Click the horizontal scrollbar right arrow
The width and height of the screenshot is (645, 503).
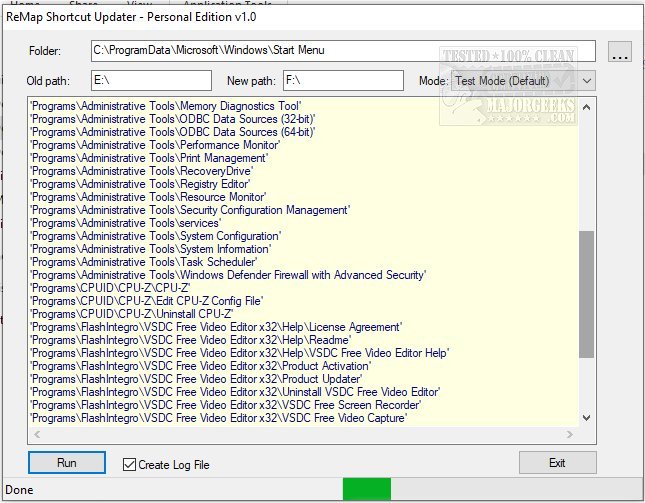coord(570,434)
